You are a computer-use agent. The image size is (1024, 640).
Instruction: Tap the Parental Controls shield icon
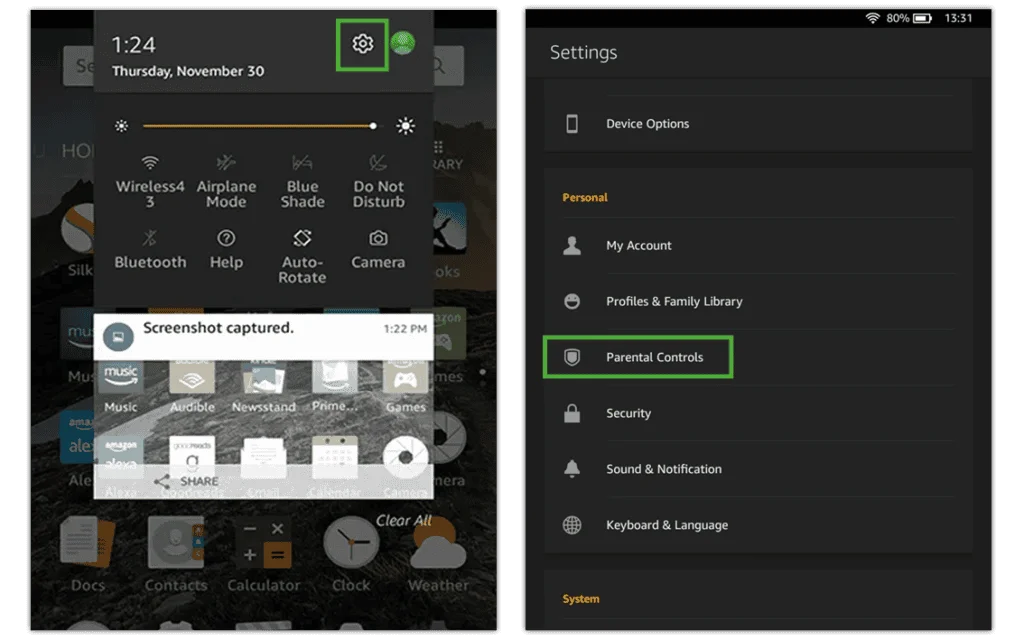[x=572, y=357]
